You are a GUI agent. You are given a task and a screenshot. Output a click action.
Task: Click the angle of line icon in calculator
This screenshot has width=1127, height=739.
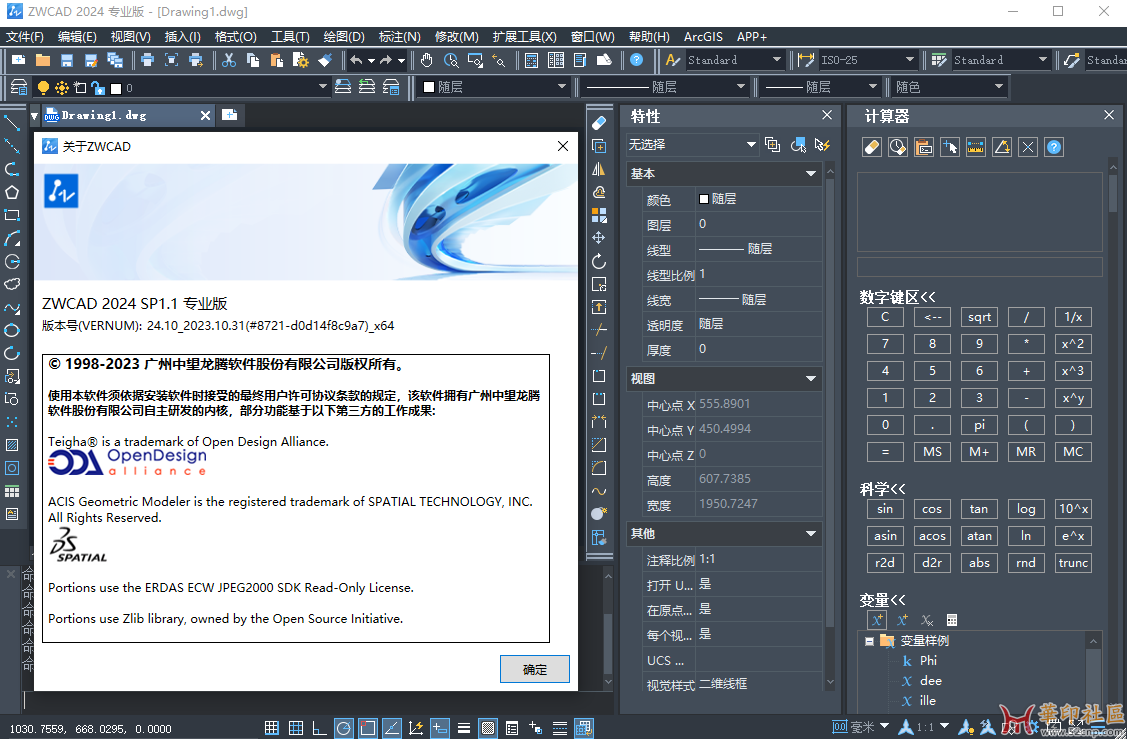(x=1002, y=147)
